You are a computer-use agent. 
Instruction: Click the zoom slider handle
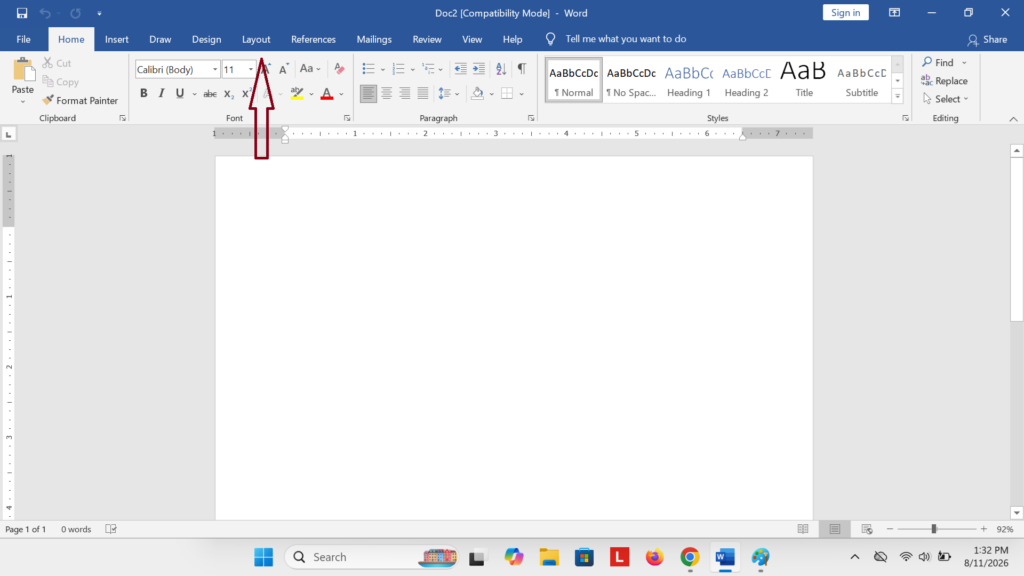(934, 529)
